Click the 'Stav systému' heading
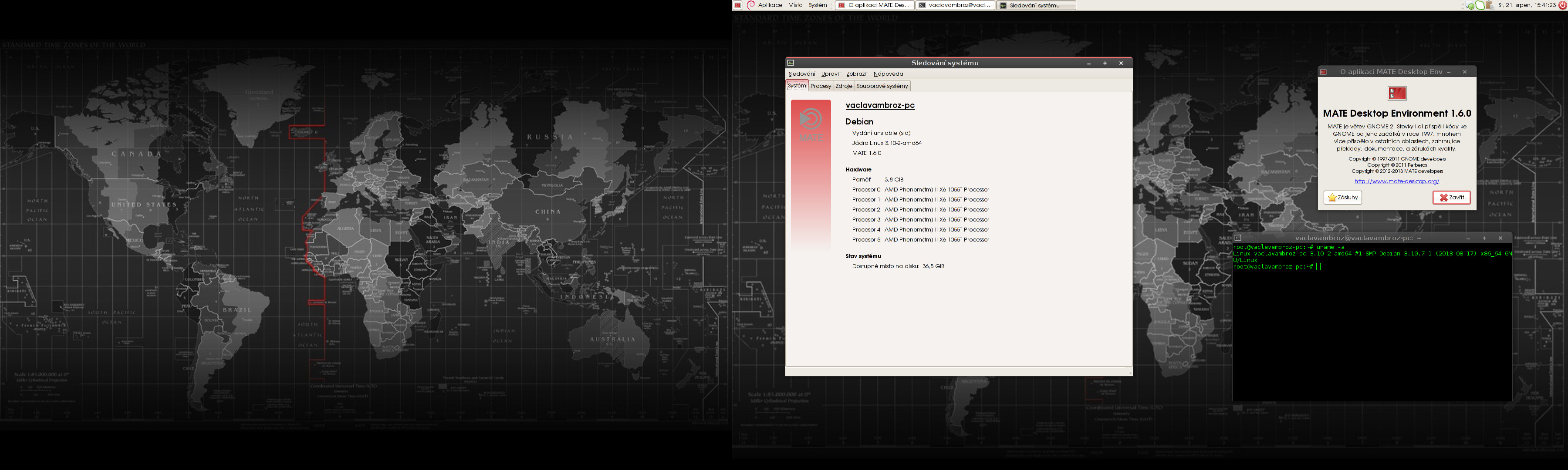Image resolution: width=1568 pixels, height=470 pixels. point(863,256)
